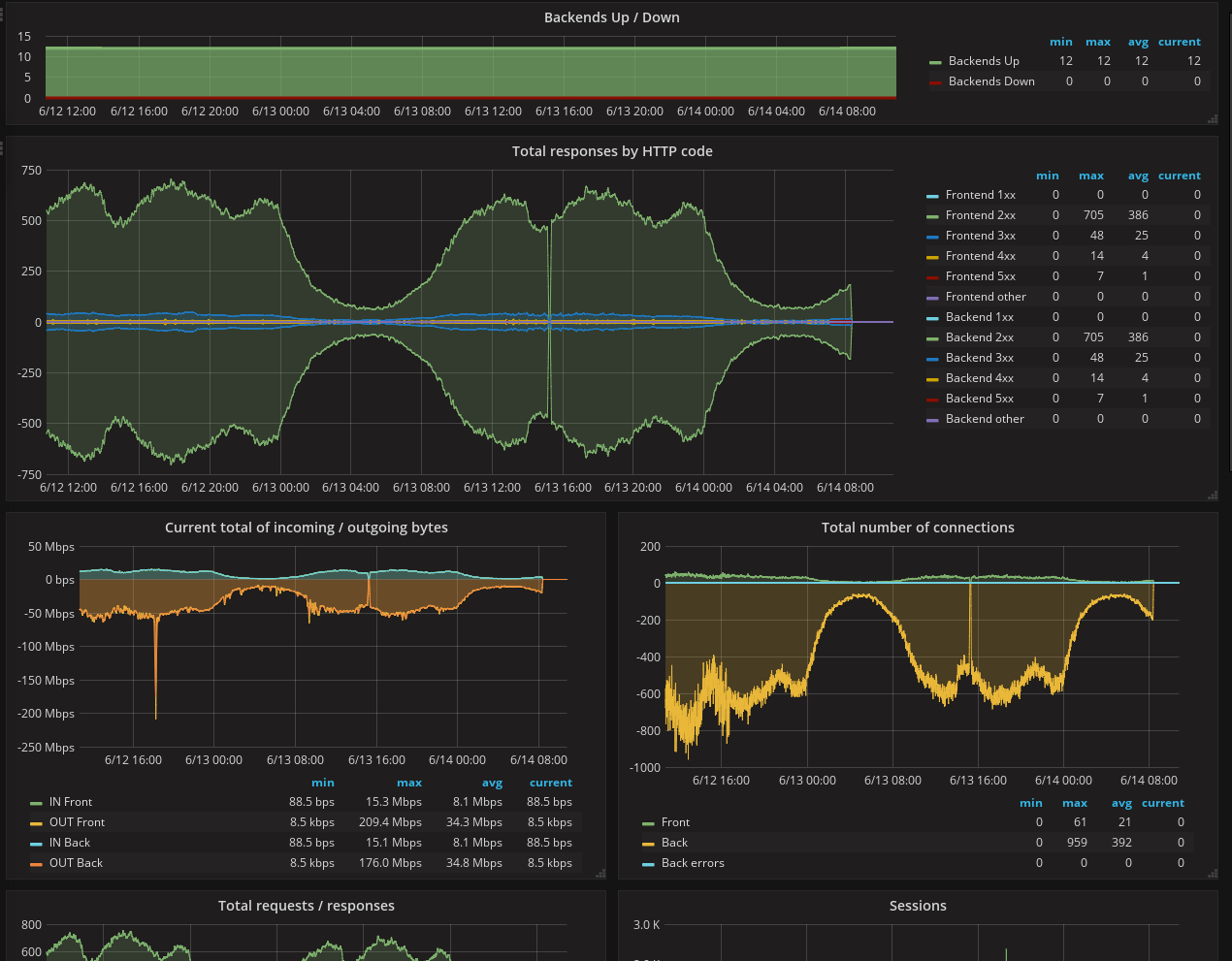Screen dimensions: 1232x961
Task: Toggle Backend other series label
Action: pyautogui.click(x=985, y=419)
